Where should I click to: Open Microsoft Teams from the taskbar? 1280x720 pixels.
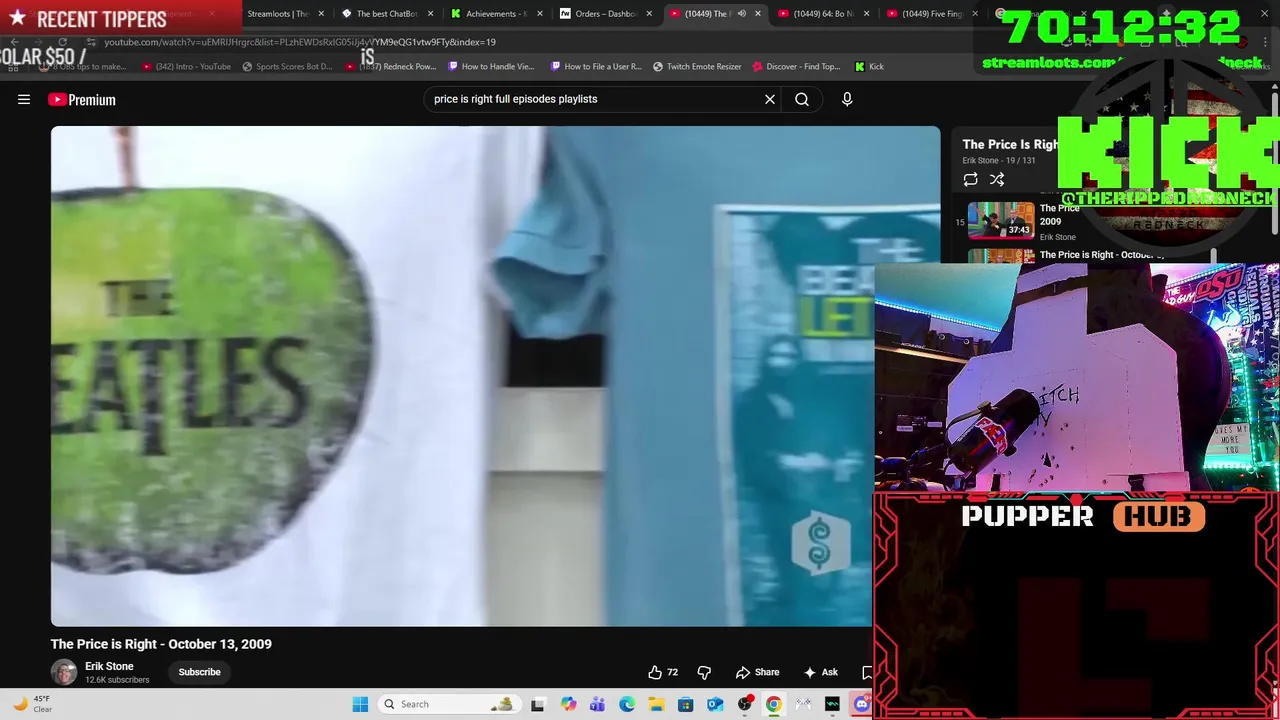coord(597,704)
